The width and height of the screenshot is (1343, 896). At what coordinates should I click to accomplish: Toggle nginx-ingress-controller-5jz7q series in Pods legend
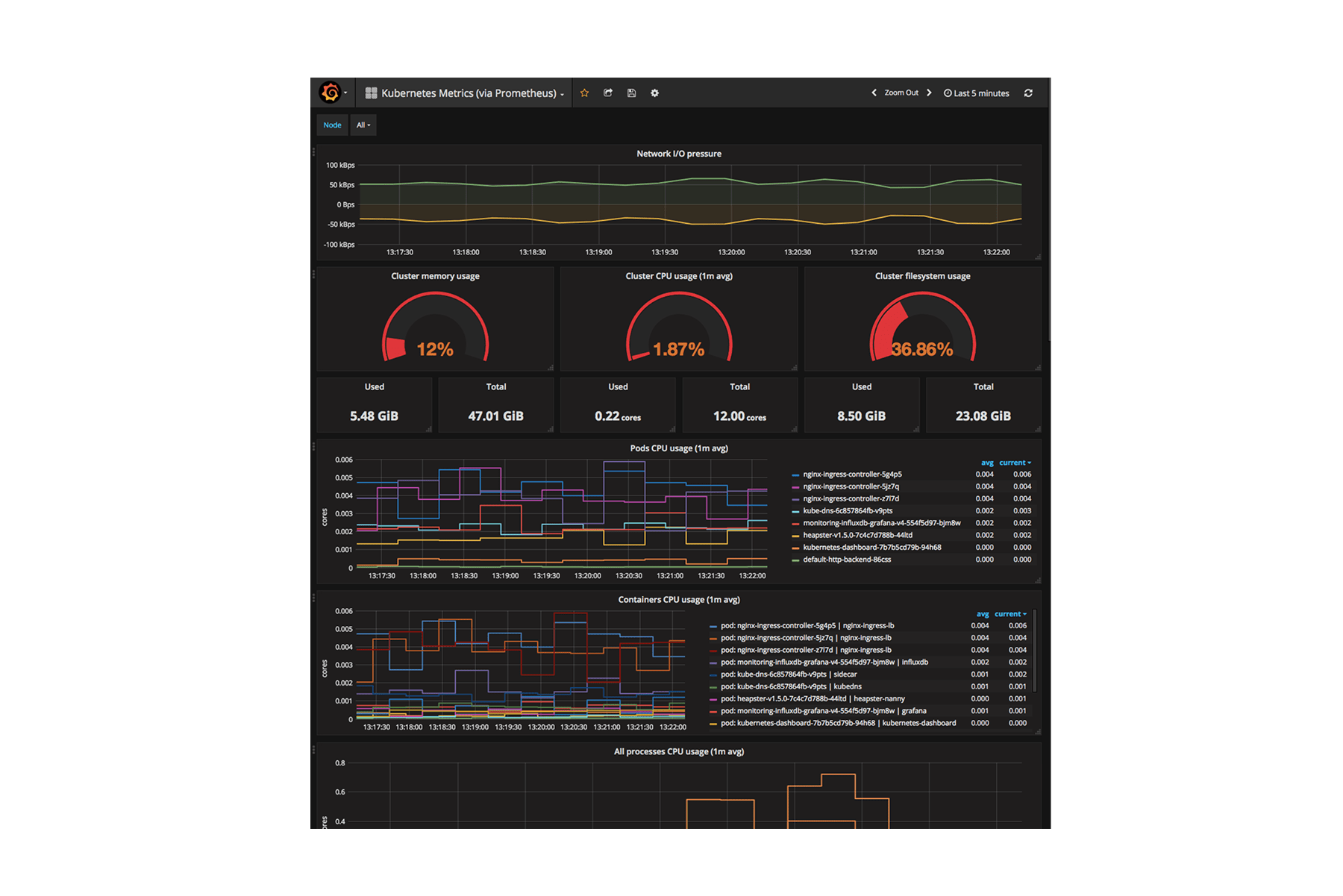click(x=851, y=486)
